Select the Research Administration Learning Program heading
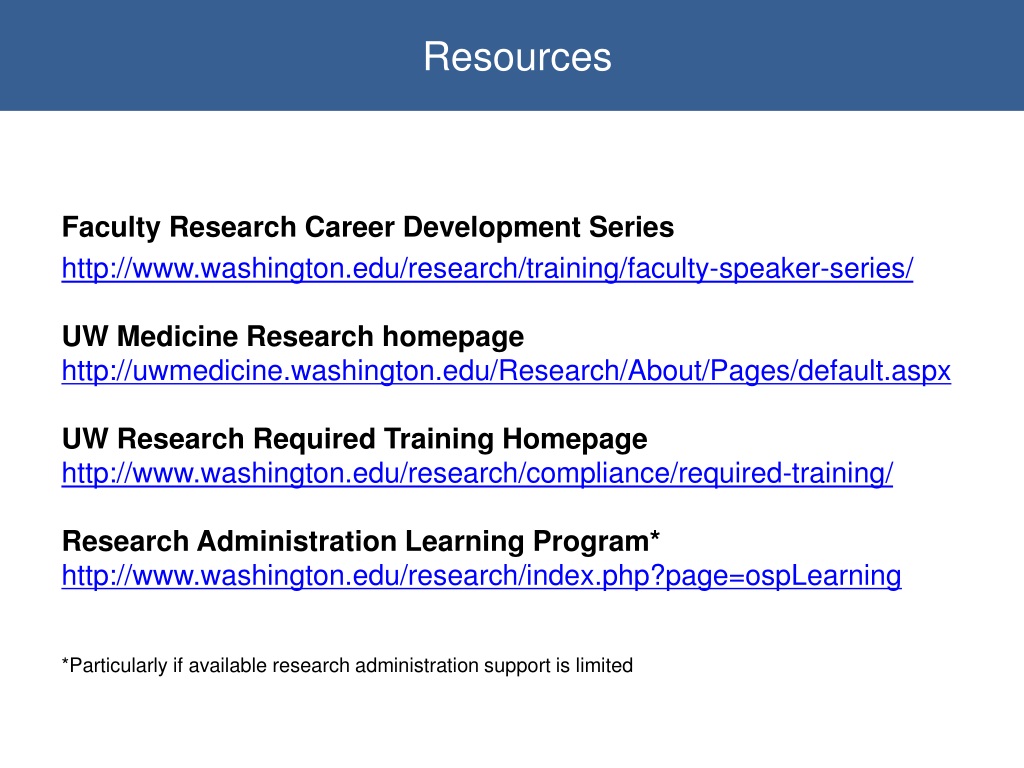Screen dimensions: 1024x768 click(x=360, y=541)
